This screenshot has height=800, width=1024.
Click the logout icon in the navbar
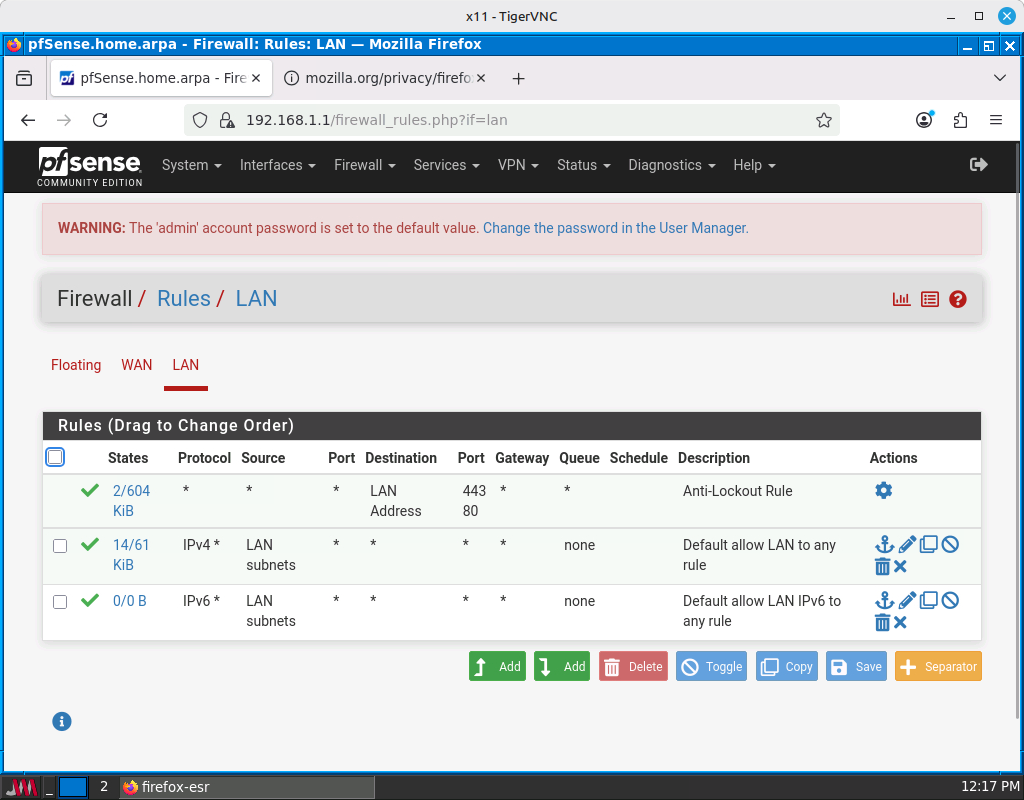[977, 165]
